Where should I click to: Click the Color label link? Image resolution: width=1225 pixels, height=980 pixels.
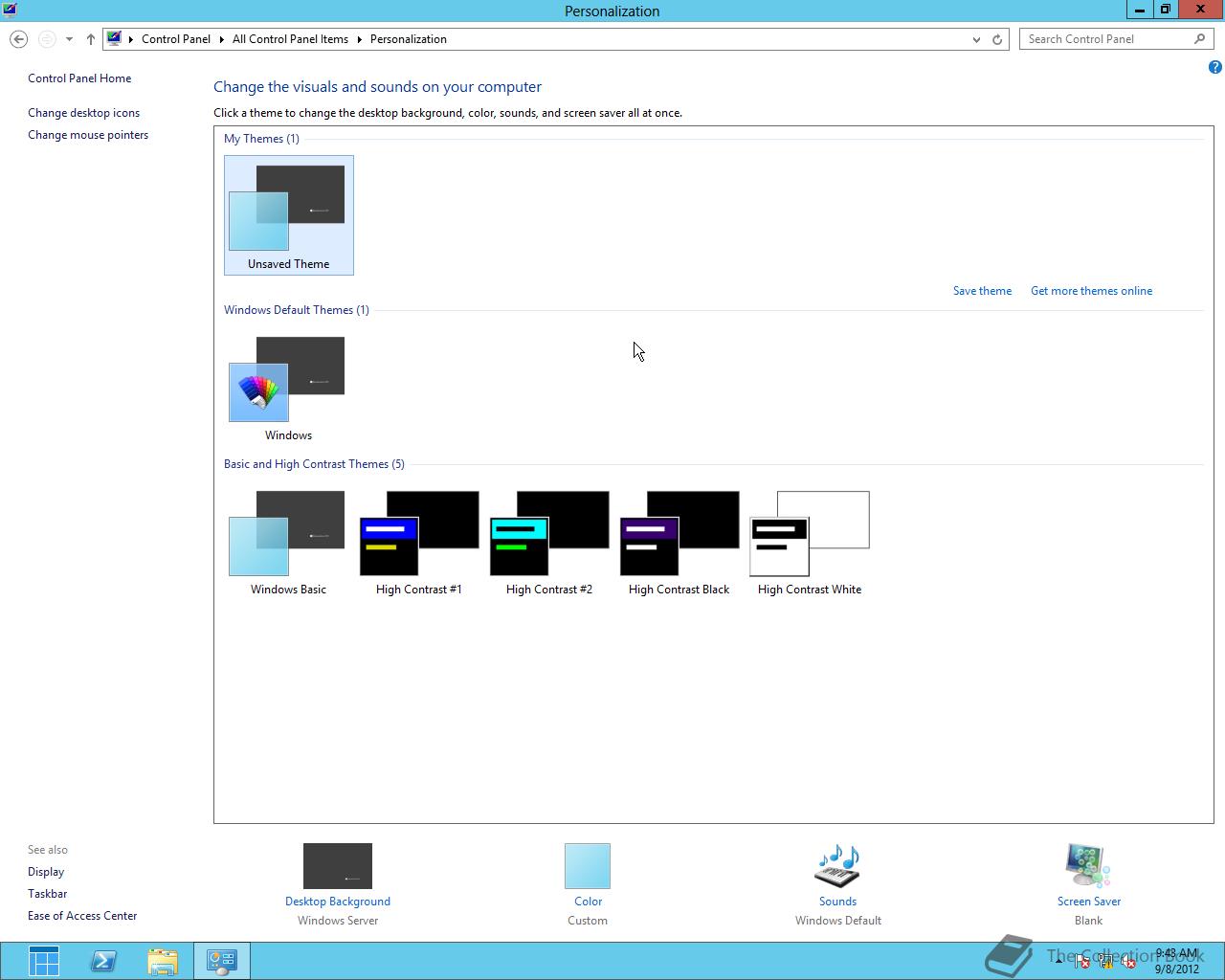(x=588, y=902)
